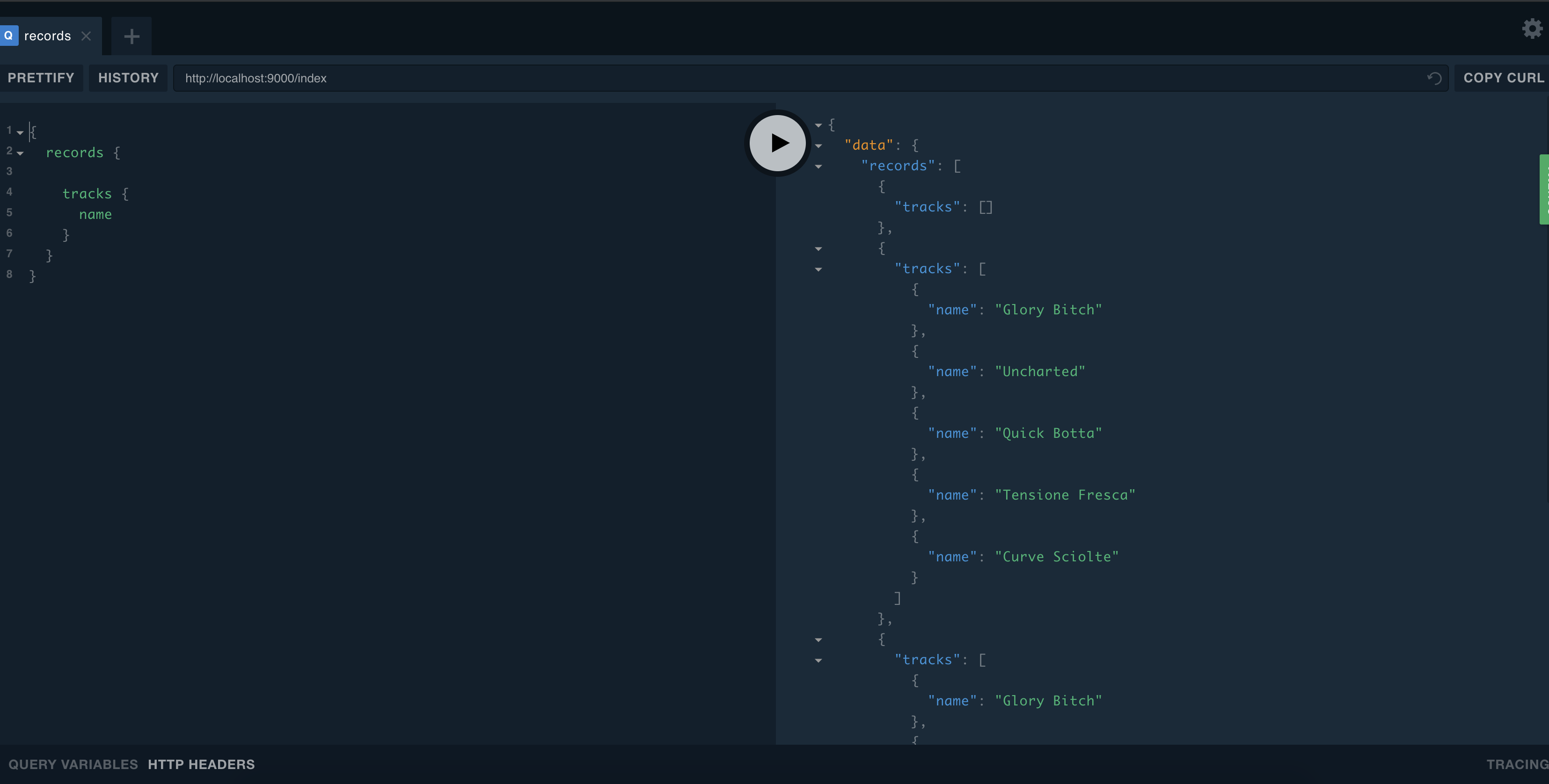
Task: Click the PRETTIFY button
Action: click(x=41, y=78)
